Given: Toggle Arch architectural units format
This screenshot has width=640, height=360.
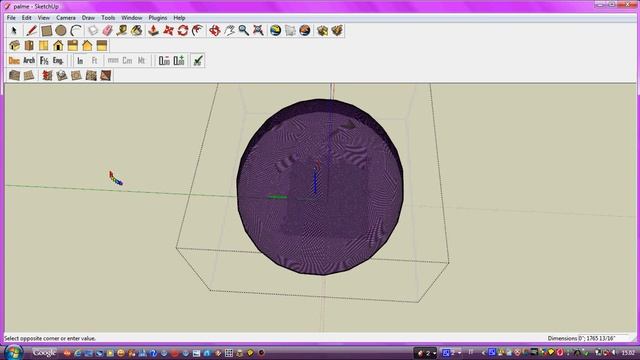Looking at the screenshot, I should 29,61.
